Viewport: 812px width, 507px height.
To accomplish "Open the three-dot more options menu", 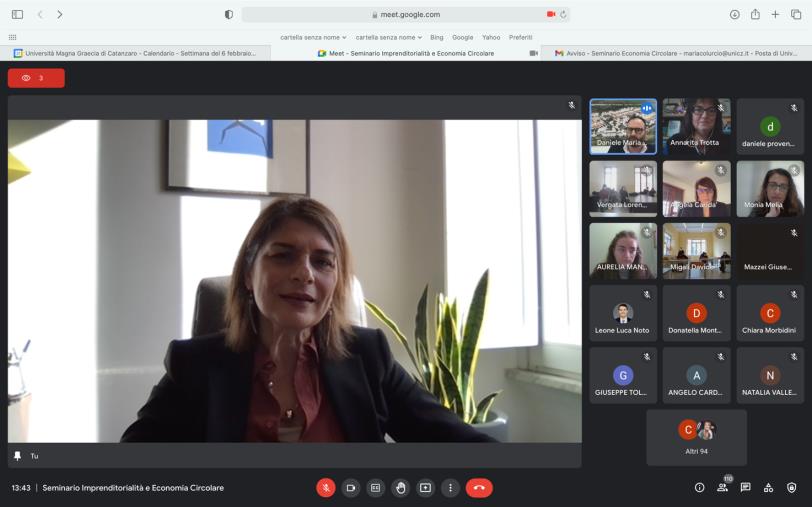I will [451, 488].
